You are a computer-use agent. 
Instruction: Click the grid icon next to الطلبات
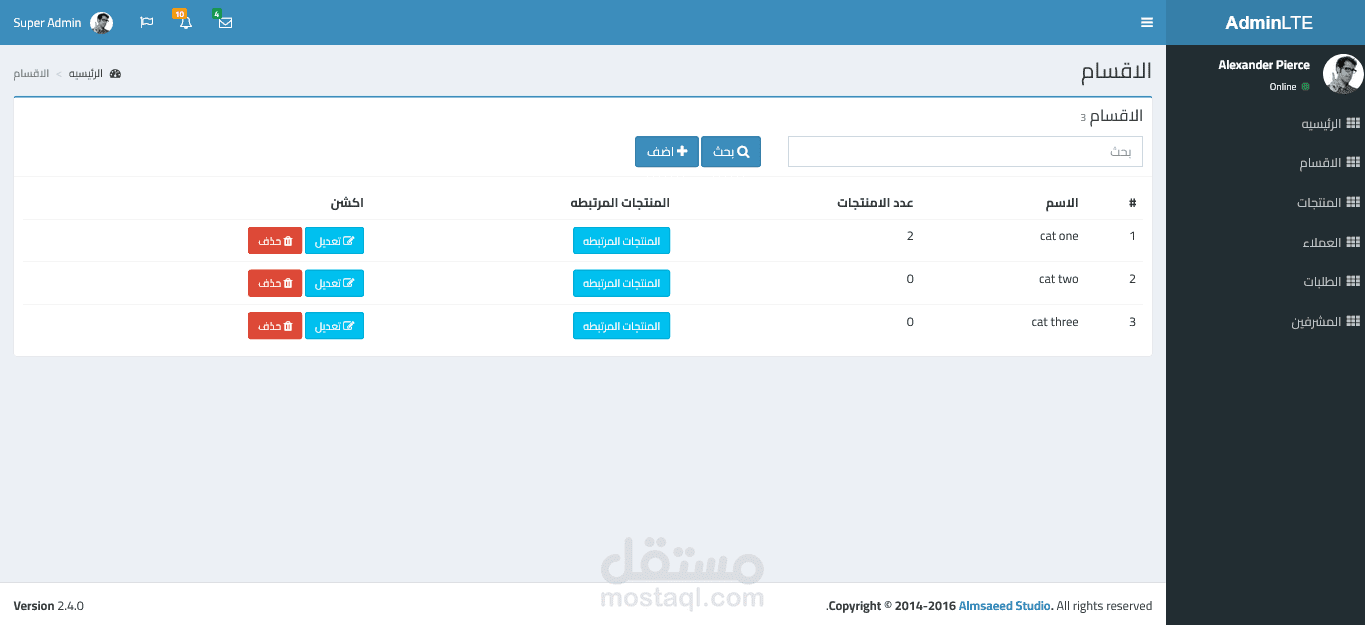tap(1353, 281)
